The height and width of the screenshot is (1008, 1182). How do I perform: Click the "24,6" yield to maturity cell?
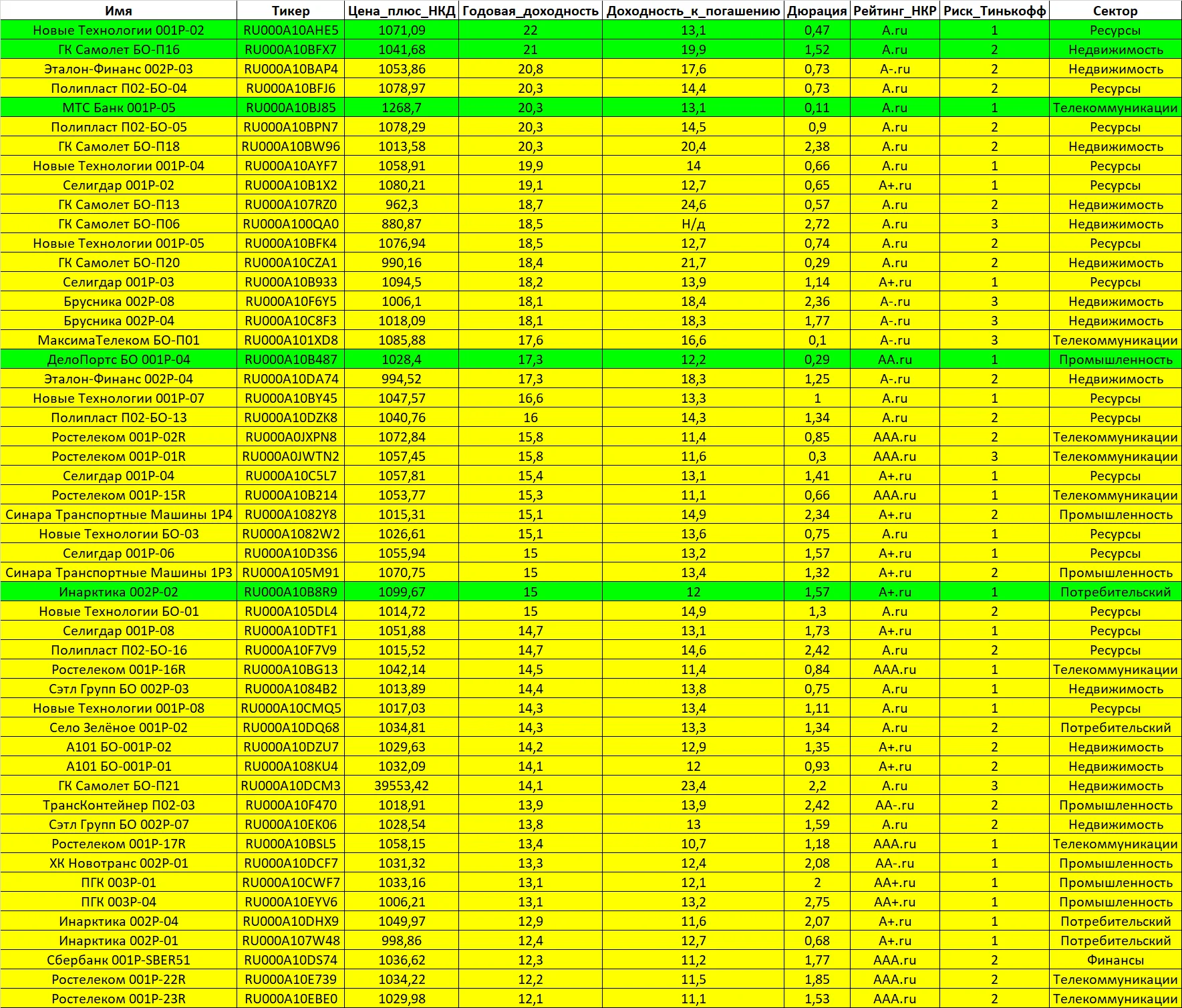(694, 204)
